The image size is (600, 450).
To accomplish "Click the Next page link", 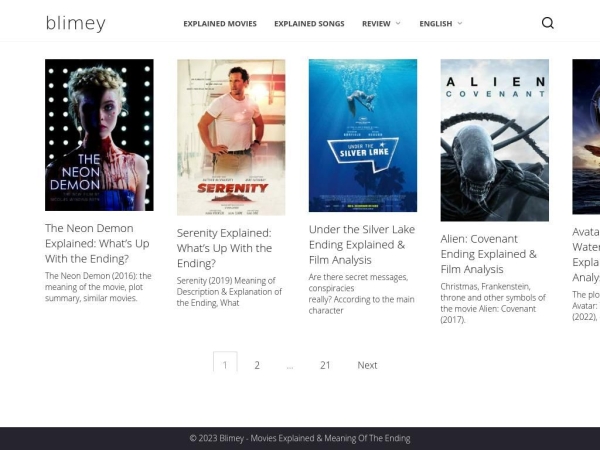I will click(x=367, y=365).
